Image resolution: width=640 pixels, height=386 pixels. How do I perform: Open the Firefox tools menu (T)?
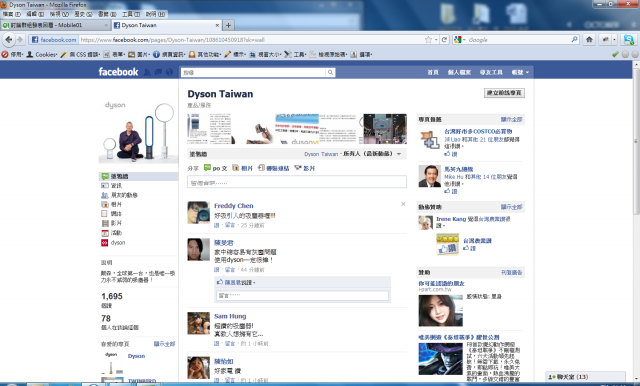coord(131,14)
